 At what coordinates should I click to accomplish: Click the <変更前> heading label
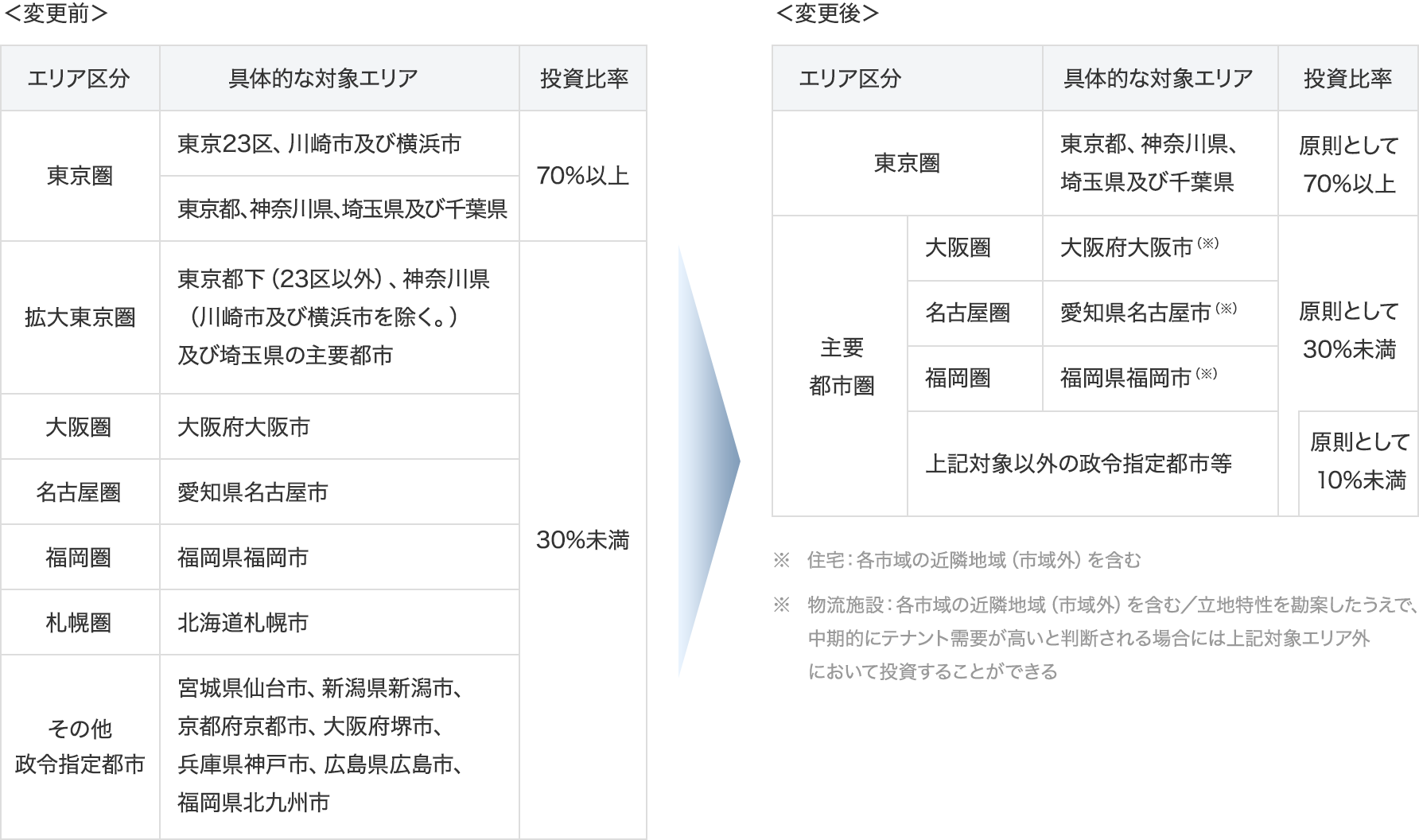tap(56, 14)
